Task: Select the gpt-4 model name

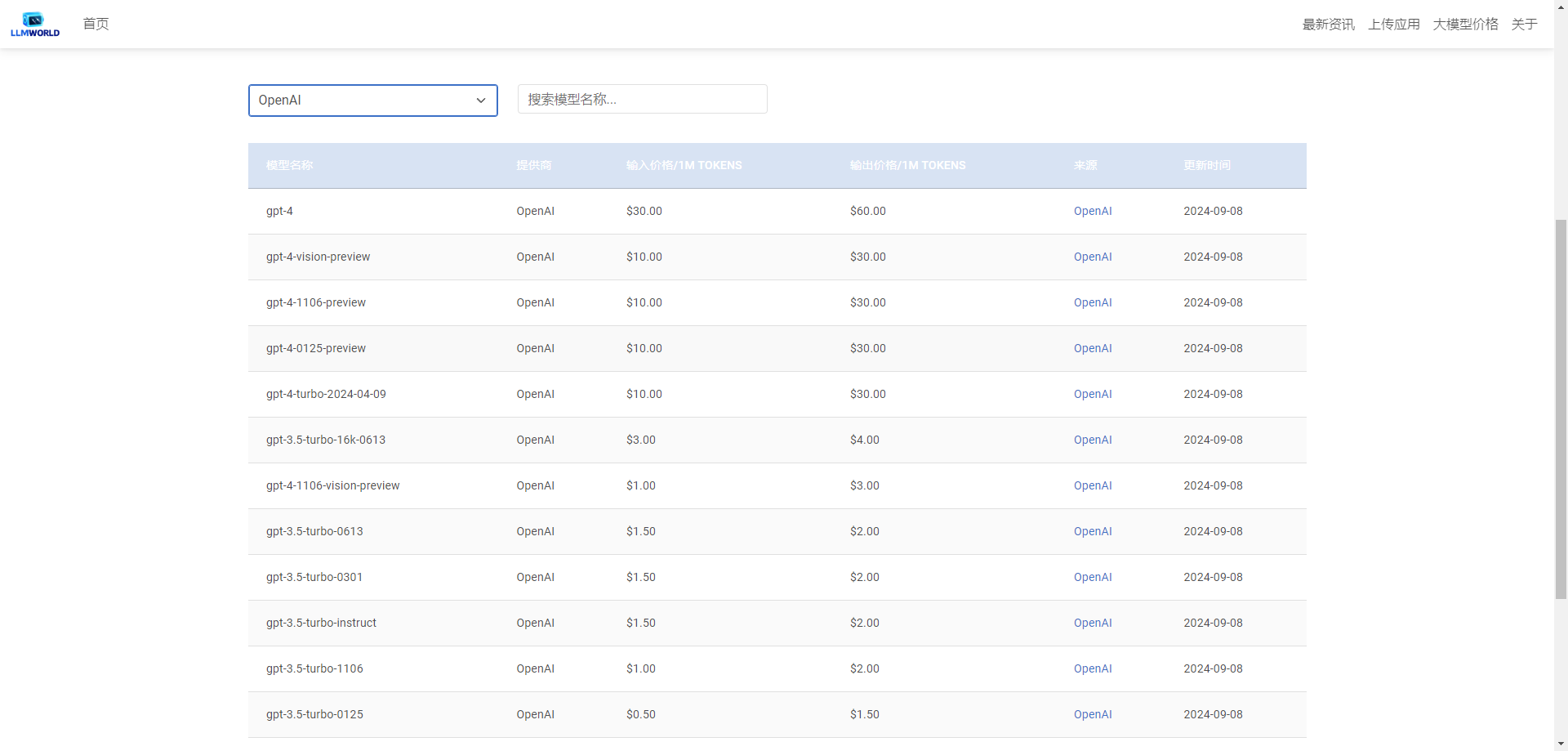Action: point(279,211)
